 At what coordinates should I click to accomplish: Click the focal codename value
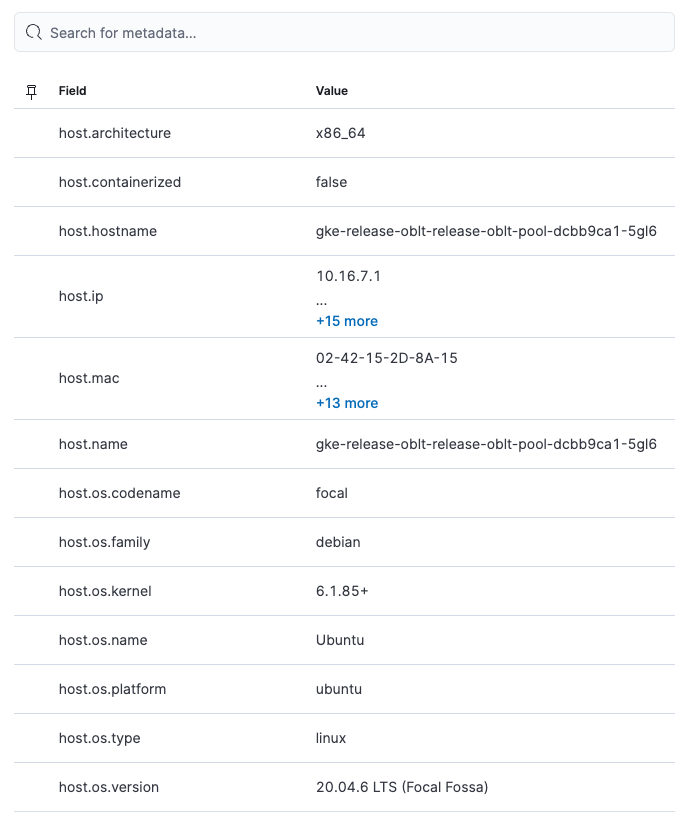pos(331,493)
